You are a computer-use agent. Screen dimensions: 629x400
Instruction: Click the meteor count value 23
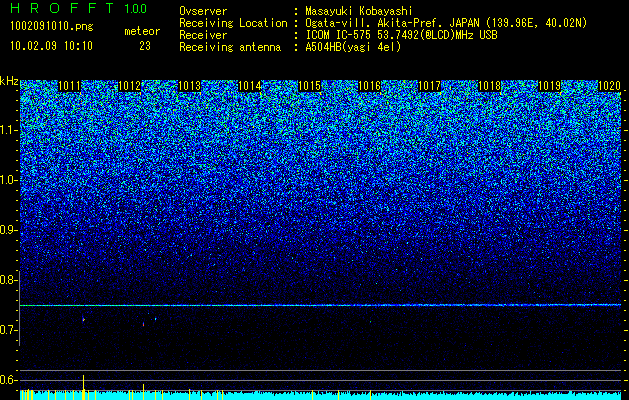145,46
